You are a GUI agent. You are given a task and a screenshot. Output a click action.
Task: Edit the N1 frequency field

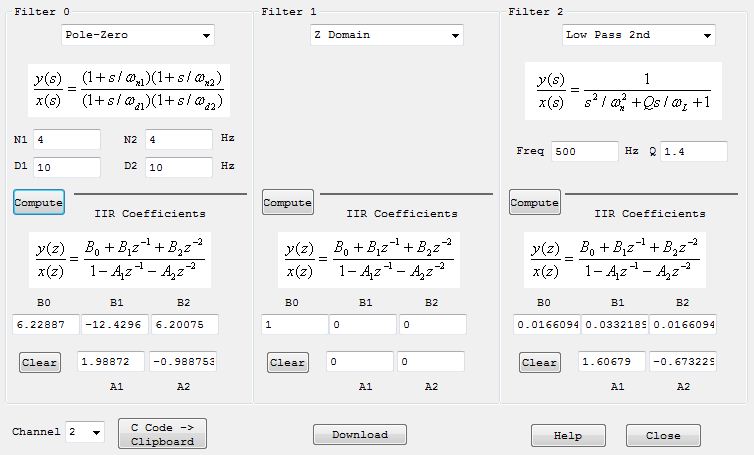coord(67,140)
